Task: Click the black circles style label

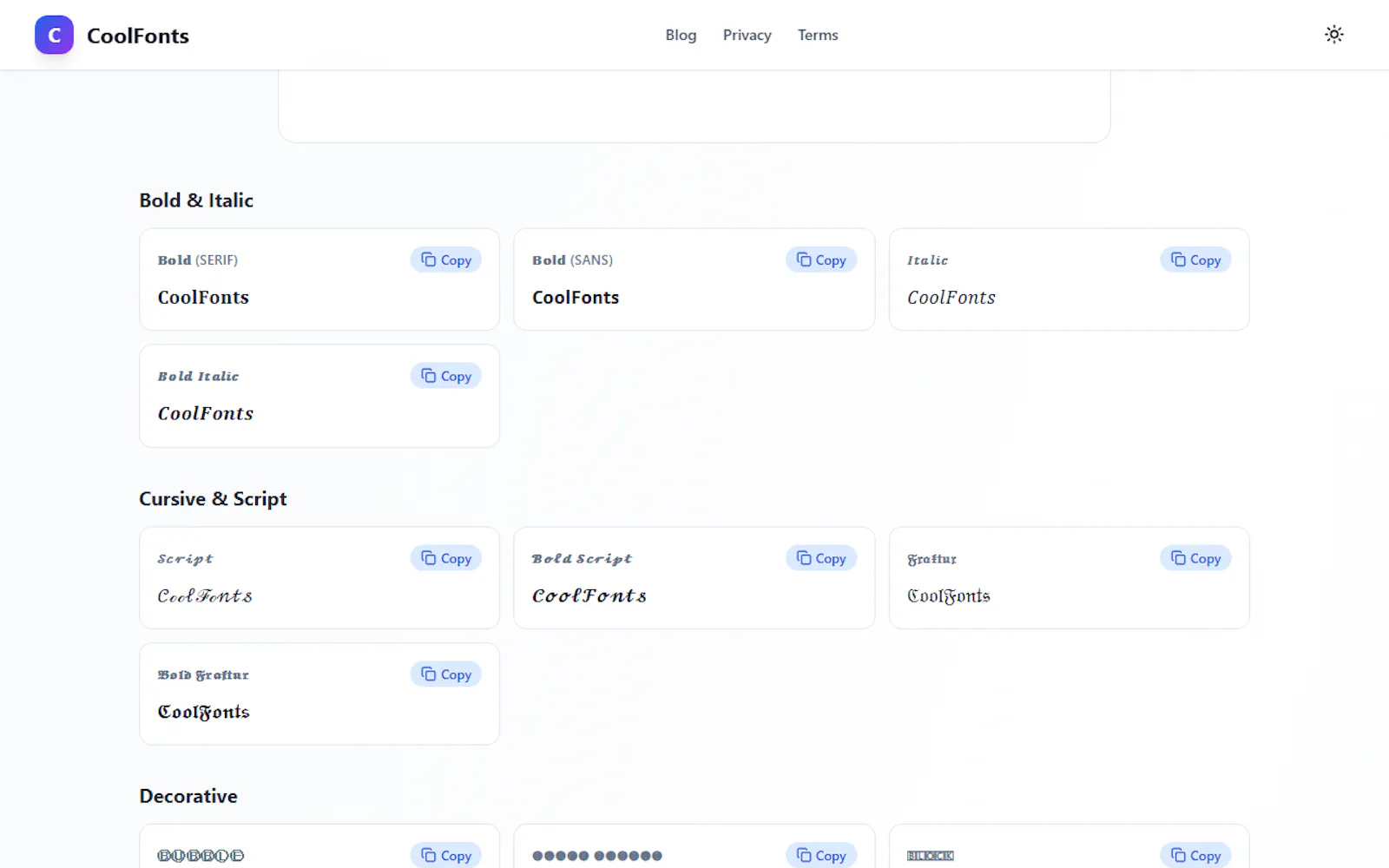Action: [597, 856]
